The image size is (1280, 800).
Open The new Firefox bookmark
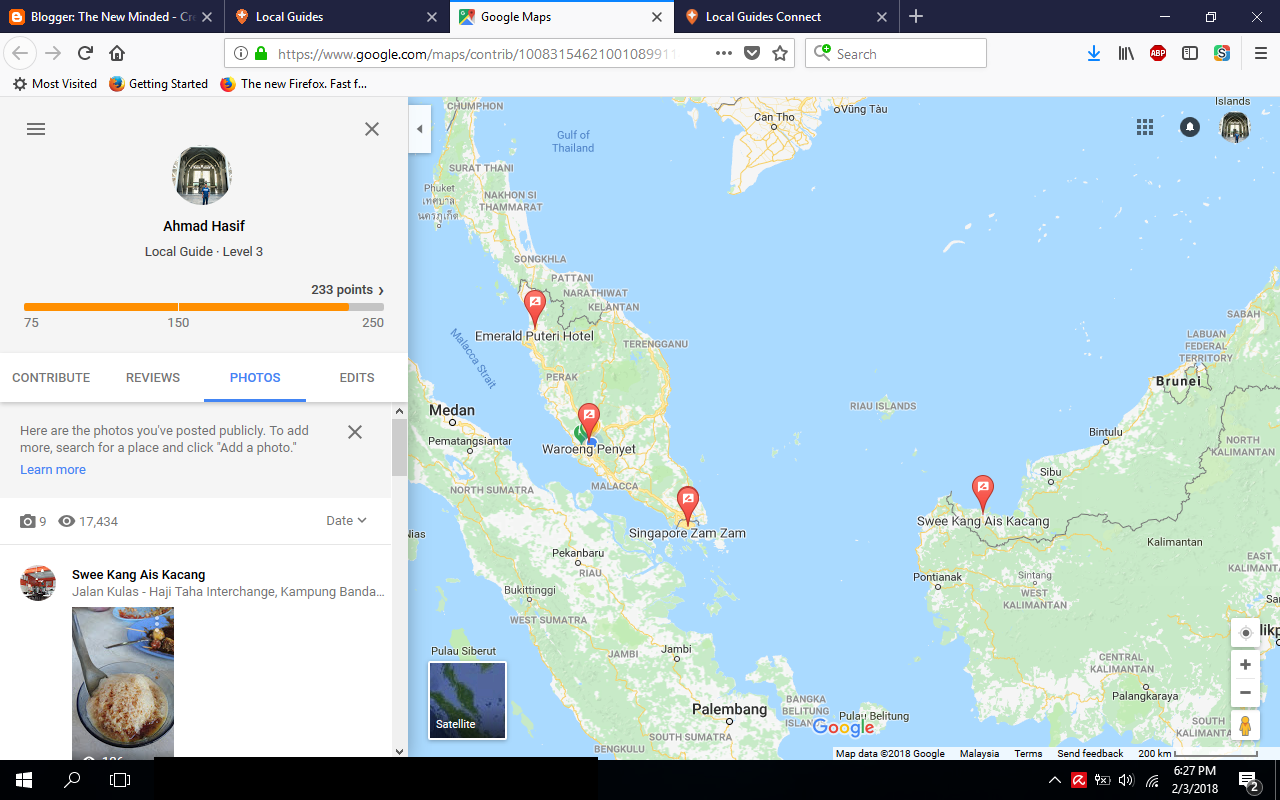[x=294, y=84]
